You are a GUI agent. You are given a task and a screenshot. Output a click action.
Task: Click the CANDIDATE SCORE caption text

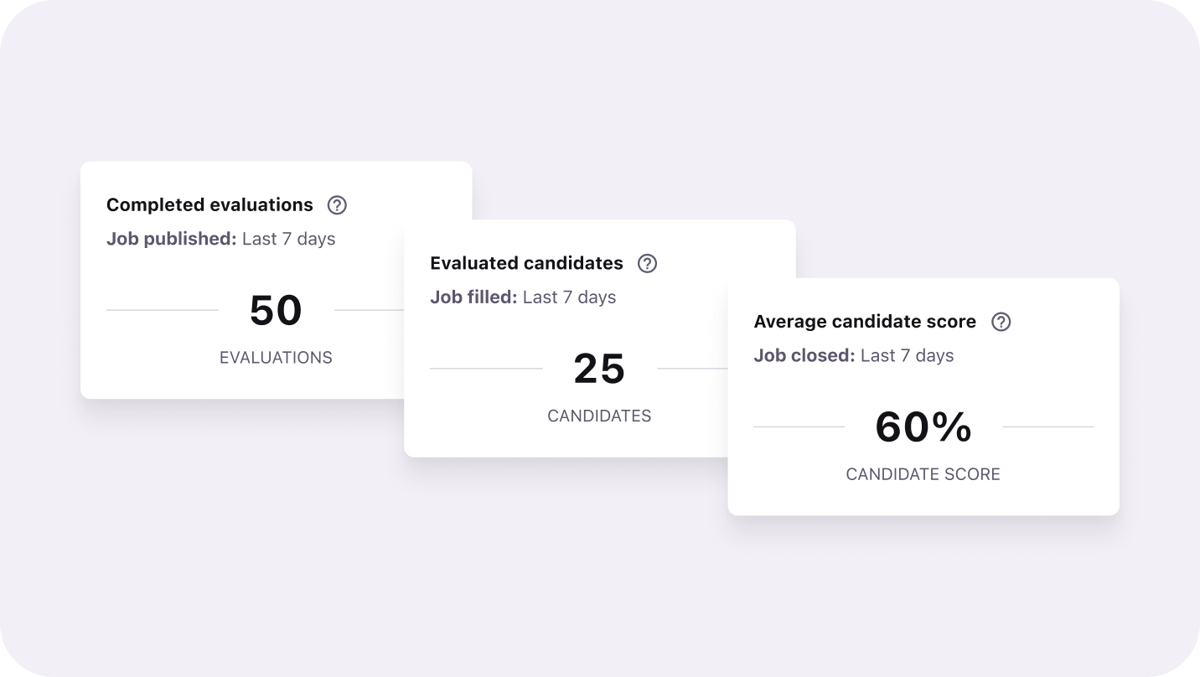[x=923, y=474]
